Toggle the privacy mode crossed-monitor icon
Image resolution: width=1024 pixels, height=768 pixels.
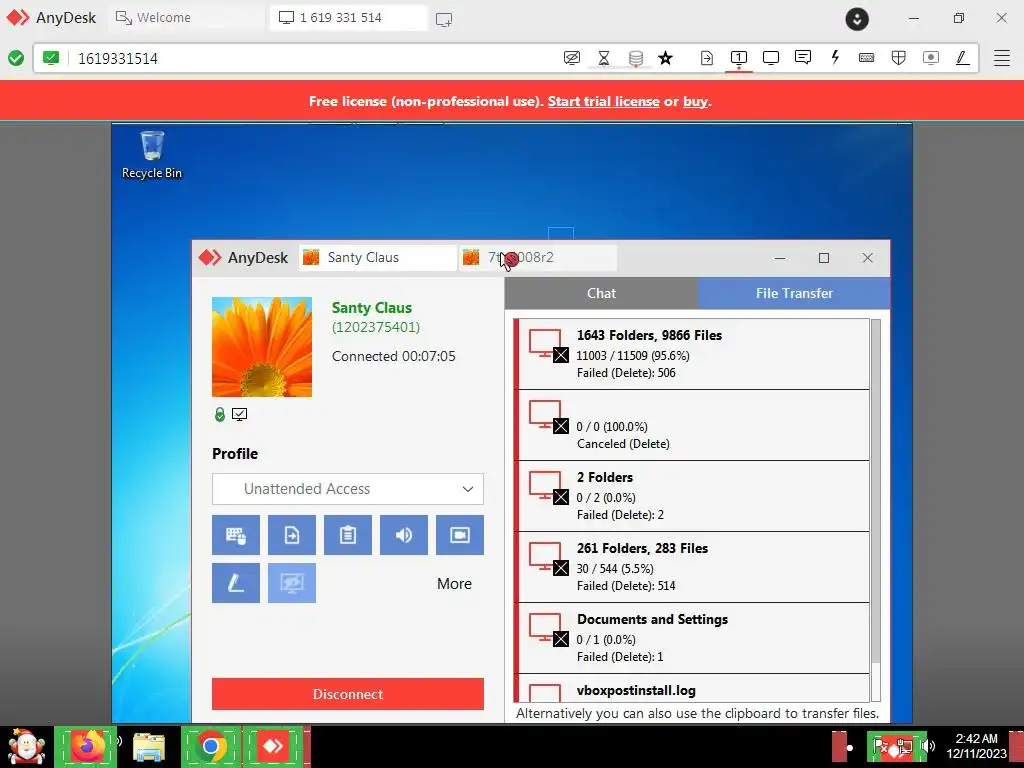click(571, 58)
